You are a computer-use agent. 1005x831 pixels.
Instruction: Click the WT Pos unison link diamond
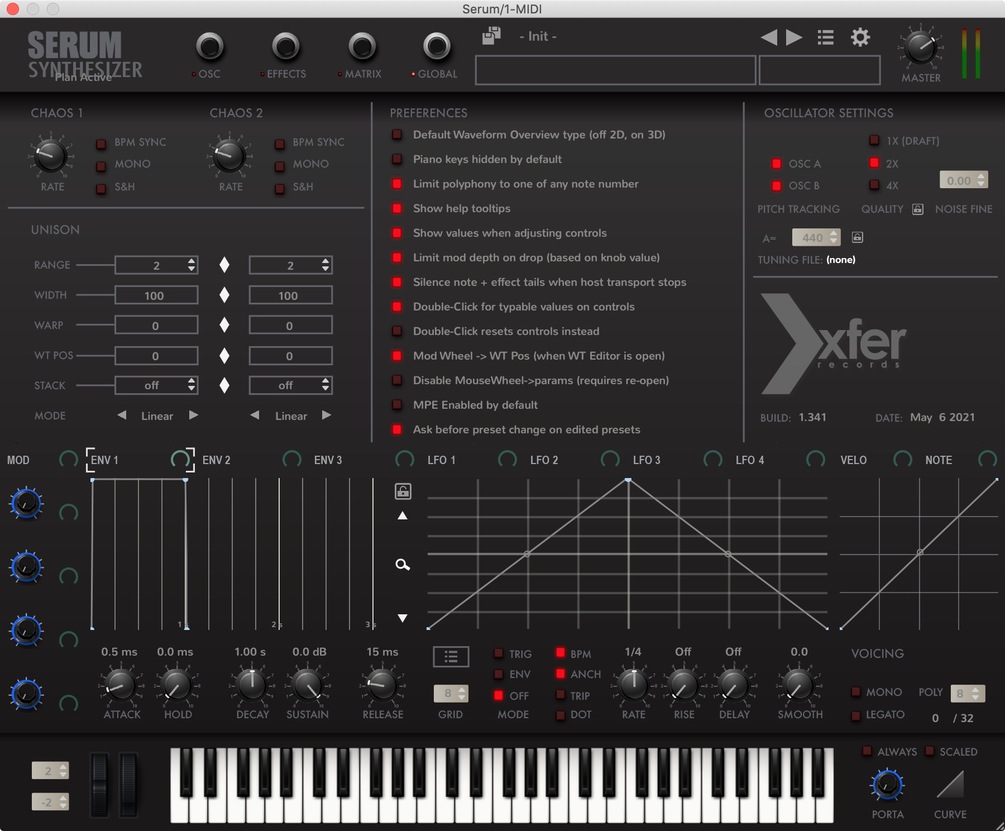coord(224,355)
